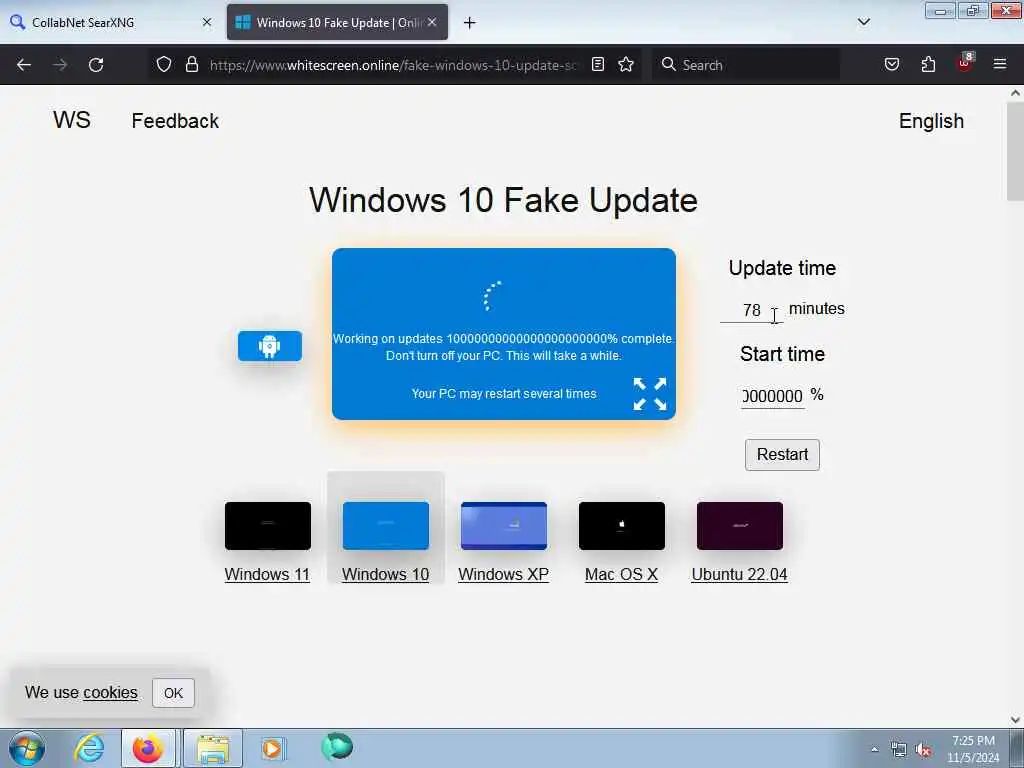Click the address bar URL

[393, 65]
